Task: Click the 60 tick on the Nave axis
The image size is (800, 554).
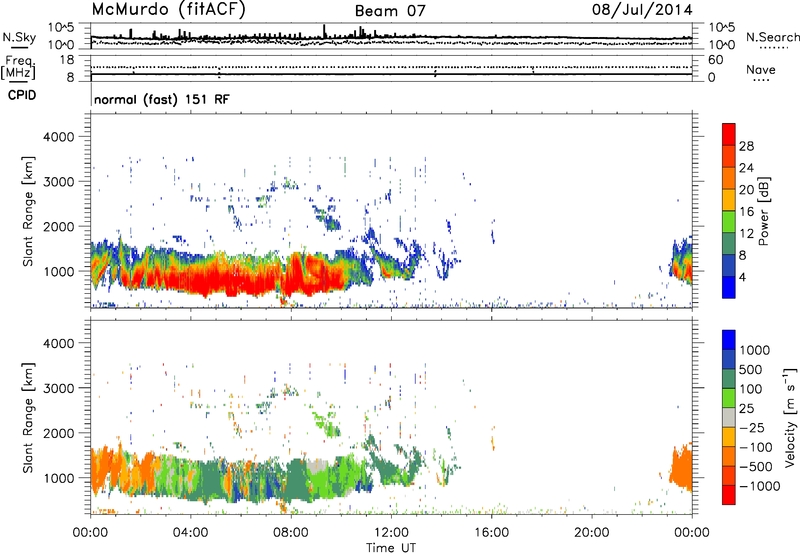Action: (x=716, y=60)
